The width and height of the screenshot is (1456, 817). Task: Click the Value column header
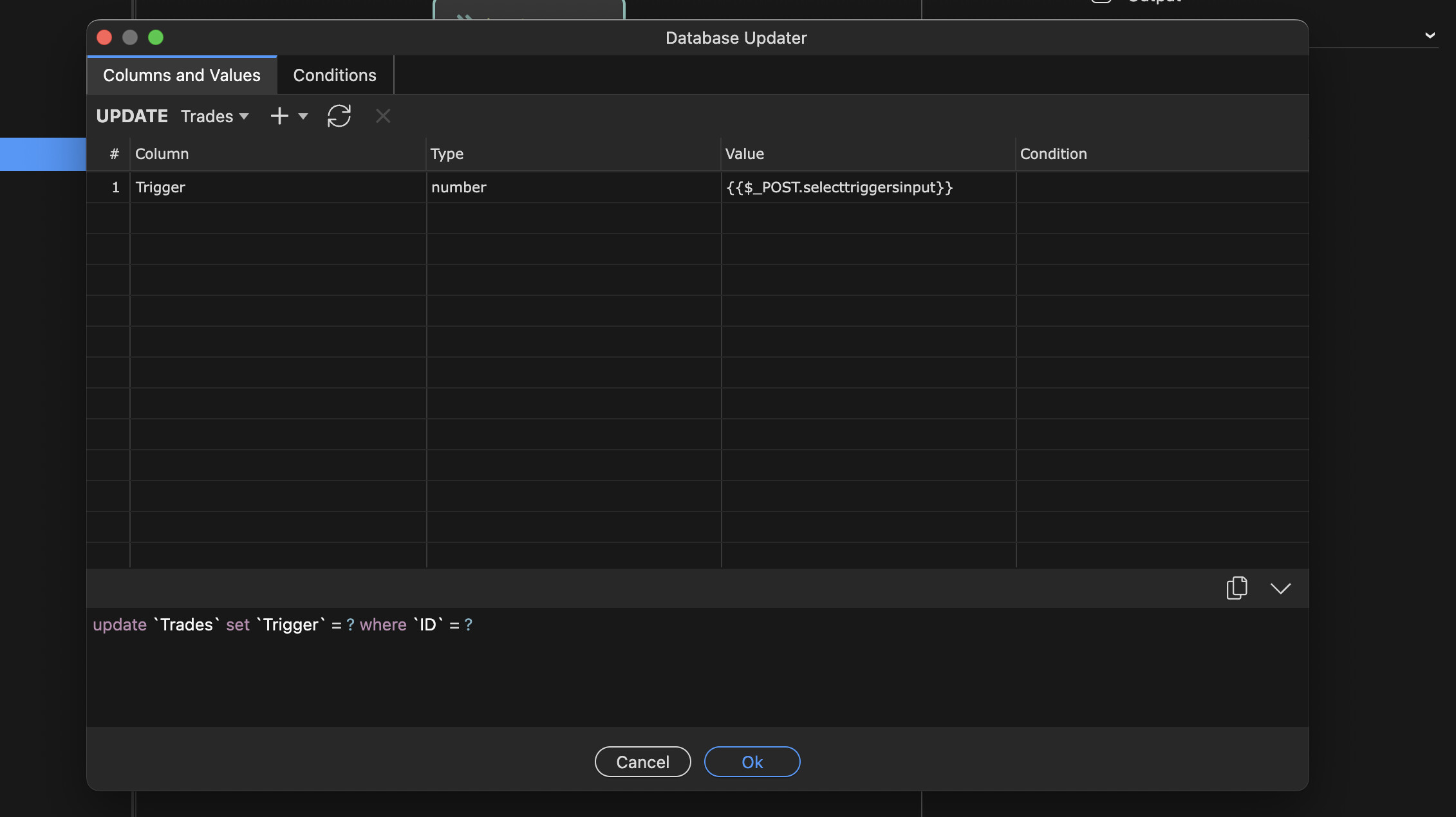point(744,154)
